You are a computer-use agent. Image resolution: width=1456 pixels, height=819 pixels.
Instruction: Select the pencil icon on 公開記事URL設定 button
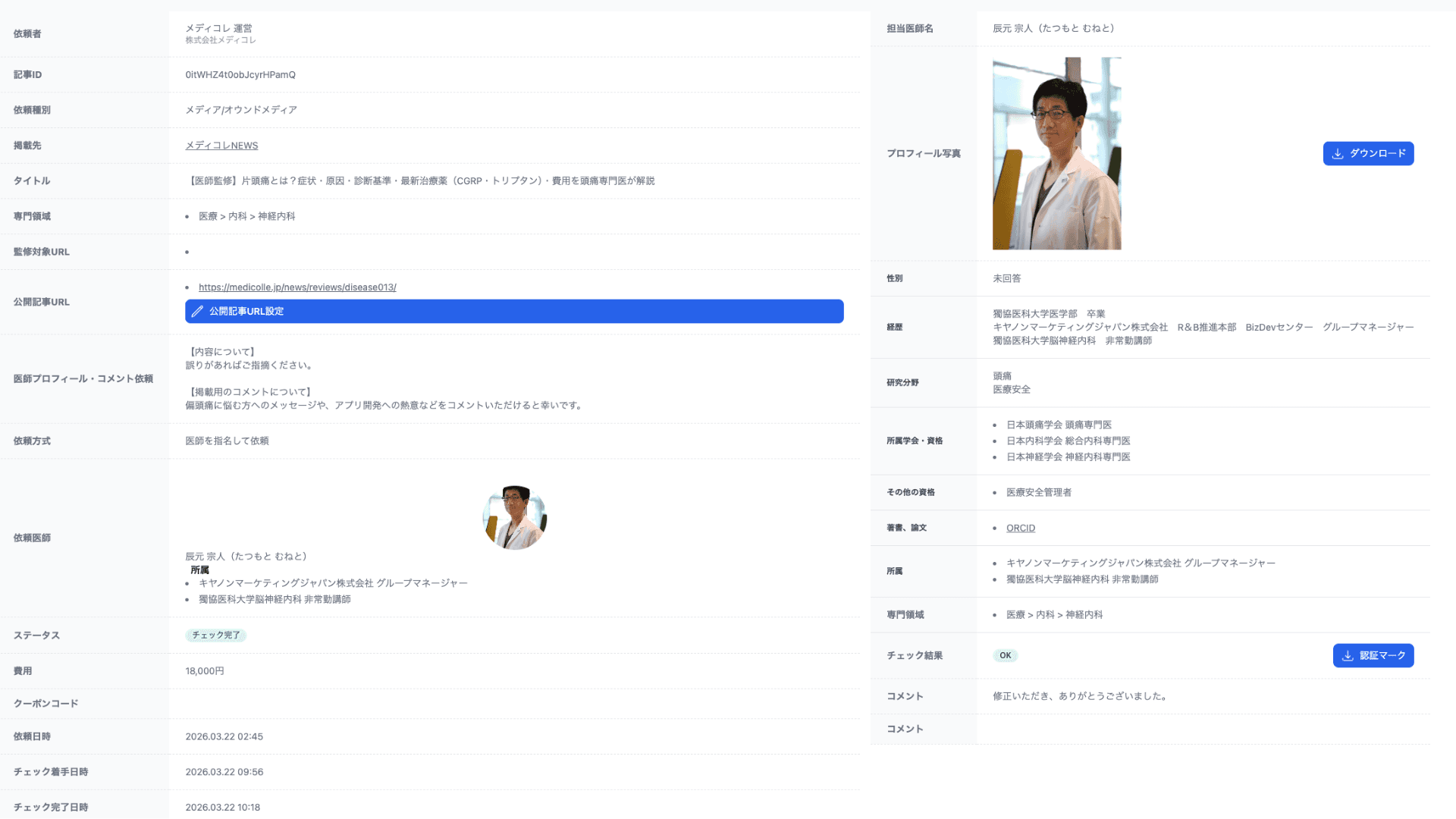(197, 311)
